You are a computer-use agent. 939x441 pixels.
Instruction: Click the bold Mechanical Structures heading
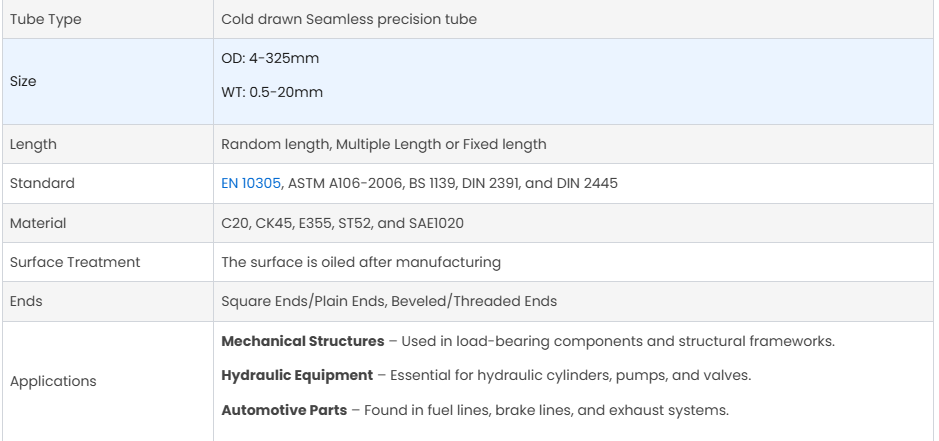[x=302, y=341]
